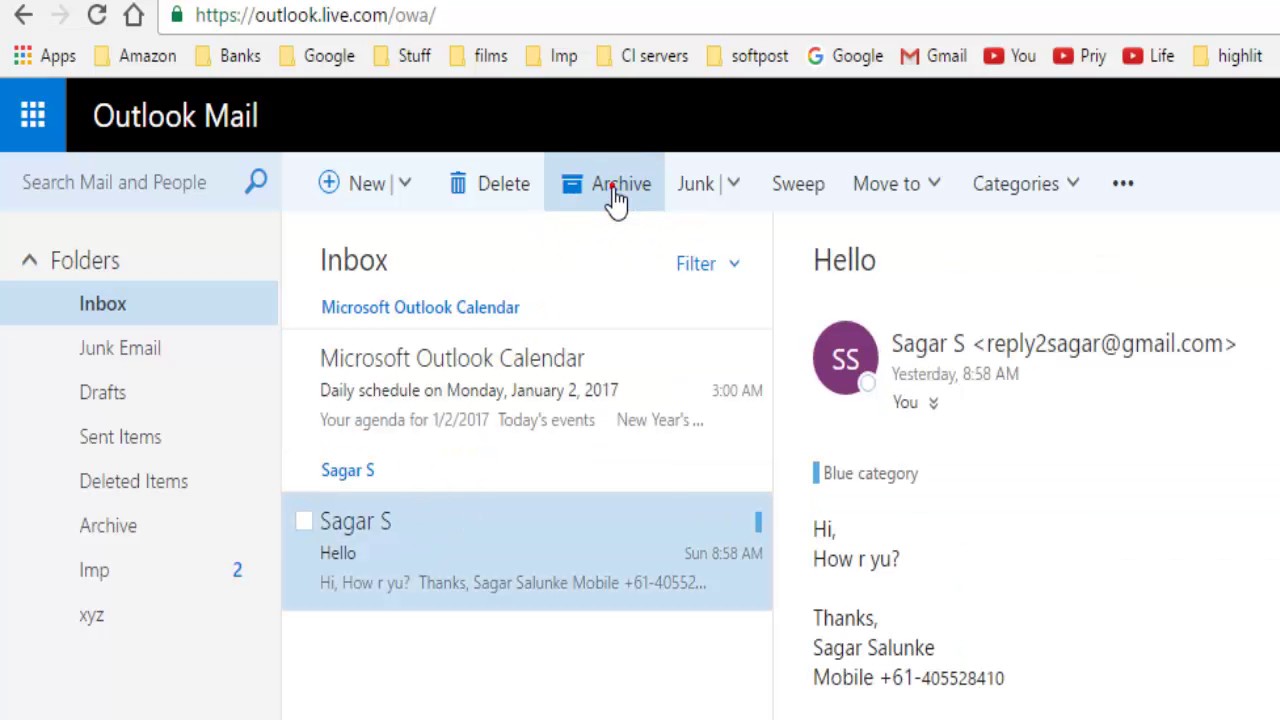Click sender address Sagar S reply2sagar@gmail.com
The height and width of the screenshot is (720, 1280).
pyautogui.click(x=1063, y=343)
